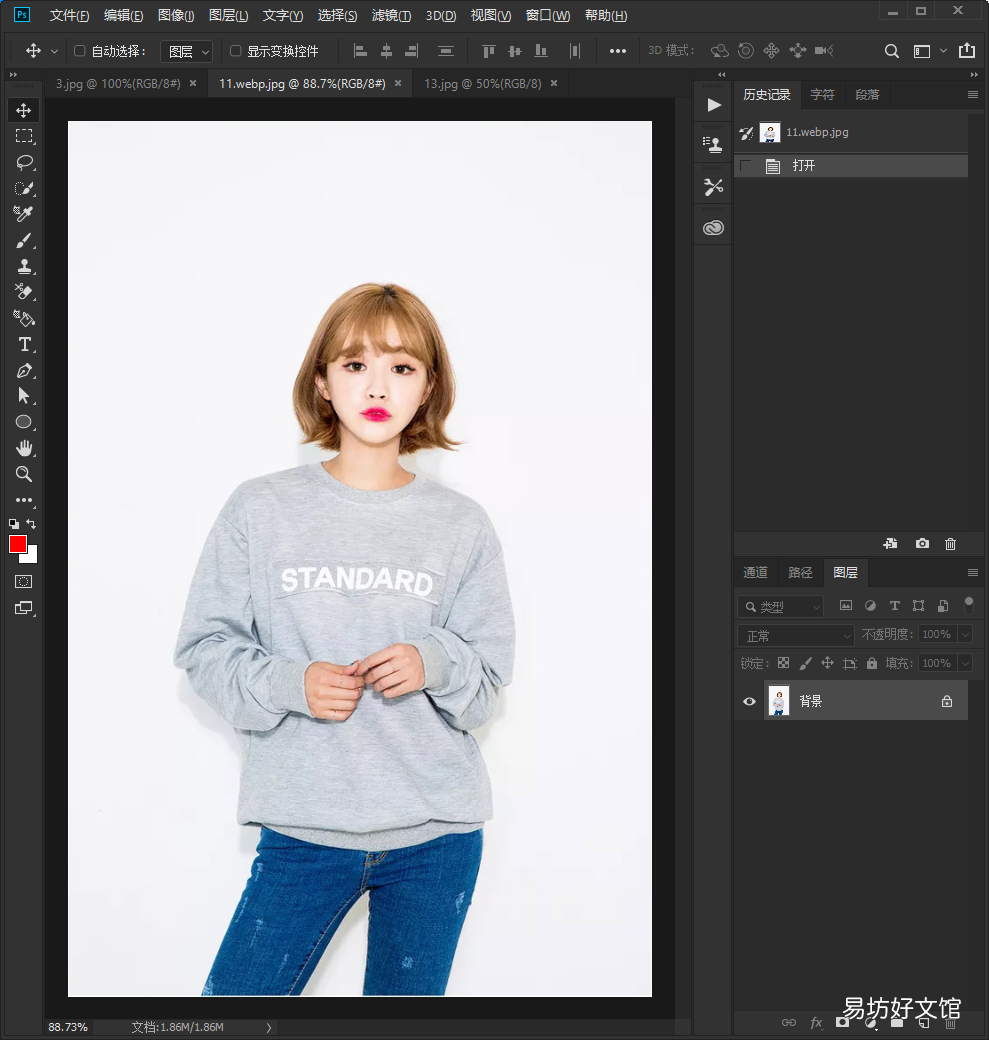Reset default foreground and background colors
This screenshot has height=1040, width=989.
14,523
